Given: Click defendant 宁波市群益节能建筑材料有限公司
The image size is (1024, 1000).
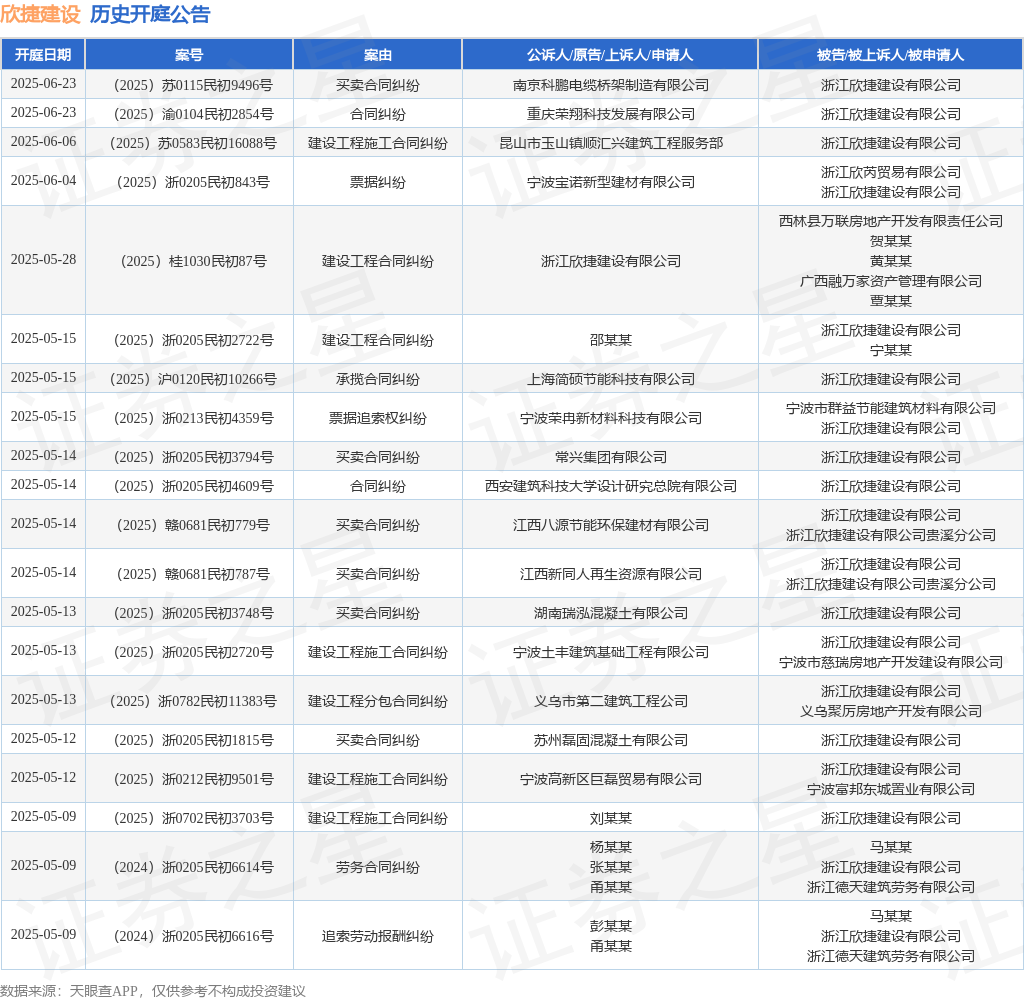Looking at the screenshot, I should coord(891,408).
